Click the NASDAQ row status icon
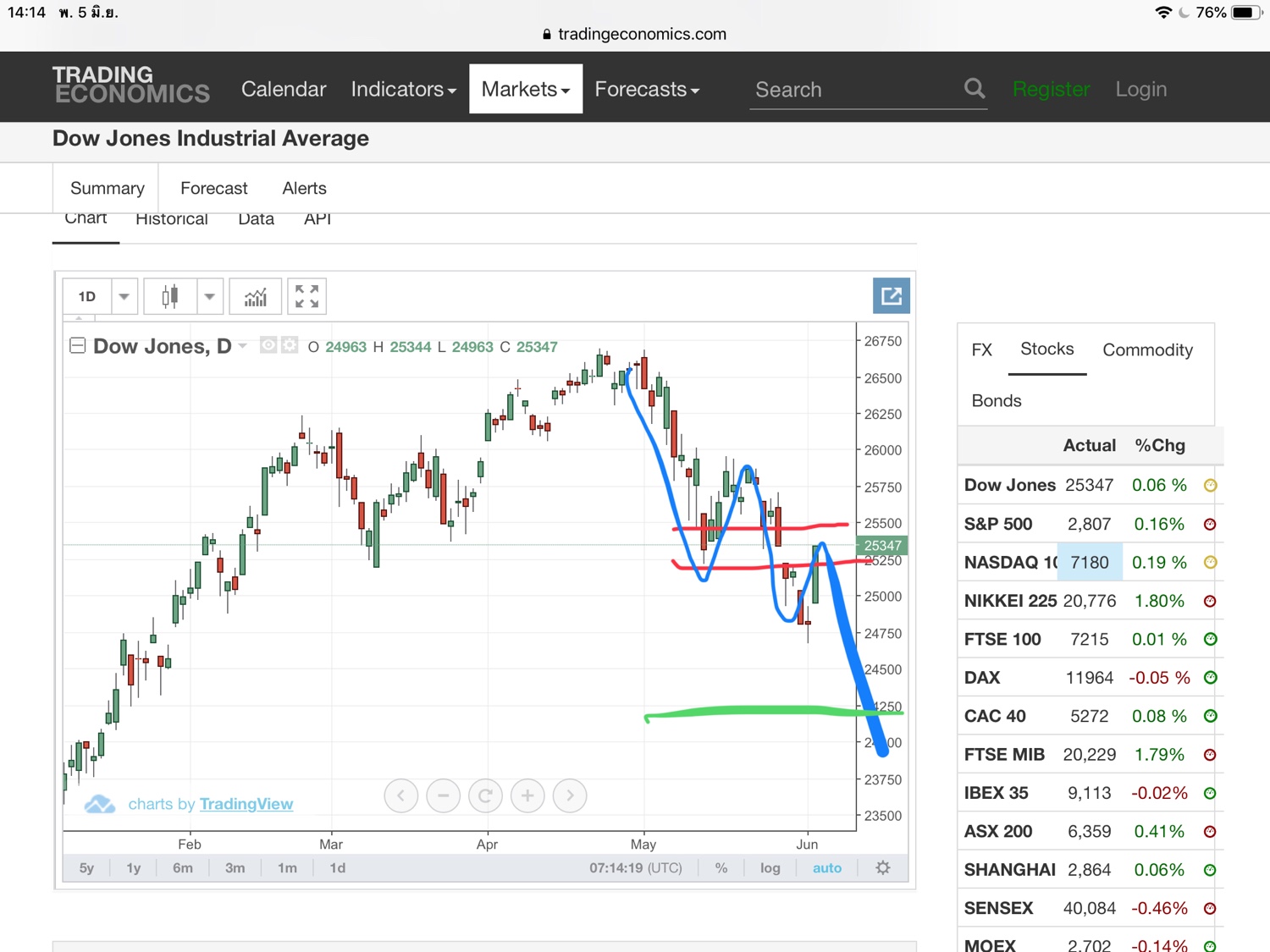 pos(1211,563)
